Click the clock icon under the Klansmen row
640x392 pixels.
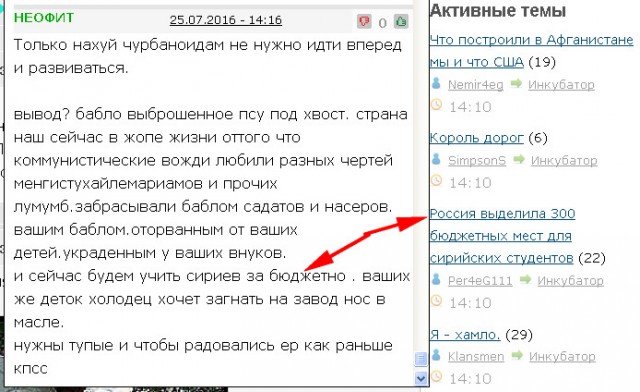tap(436, 376)
